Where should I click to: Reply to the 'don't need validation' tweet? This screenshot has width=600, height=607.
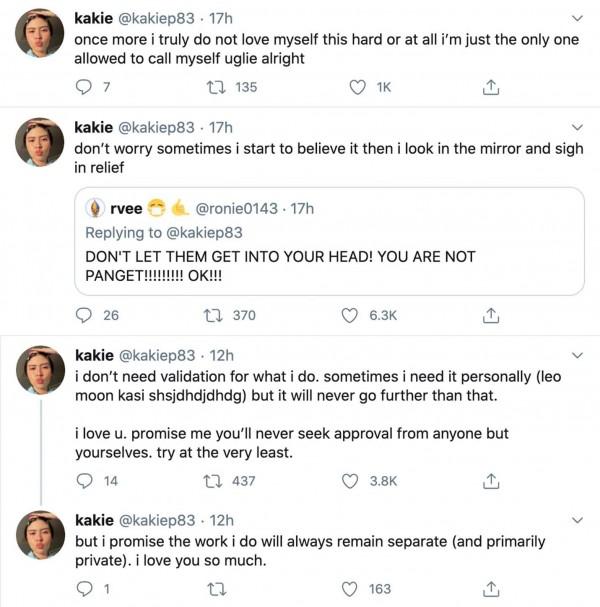pyautogui.click(x=84, y=481)
